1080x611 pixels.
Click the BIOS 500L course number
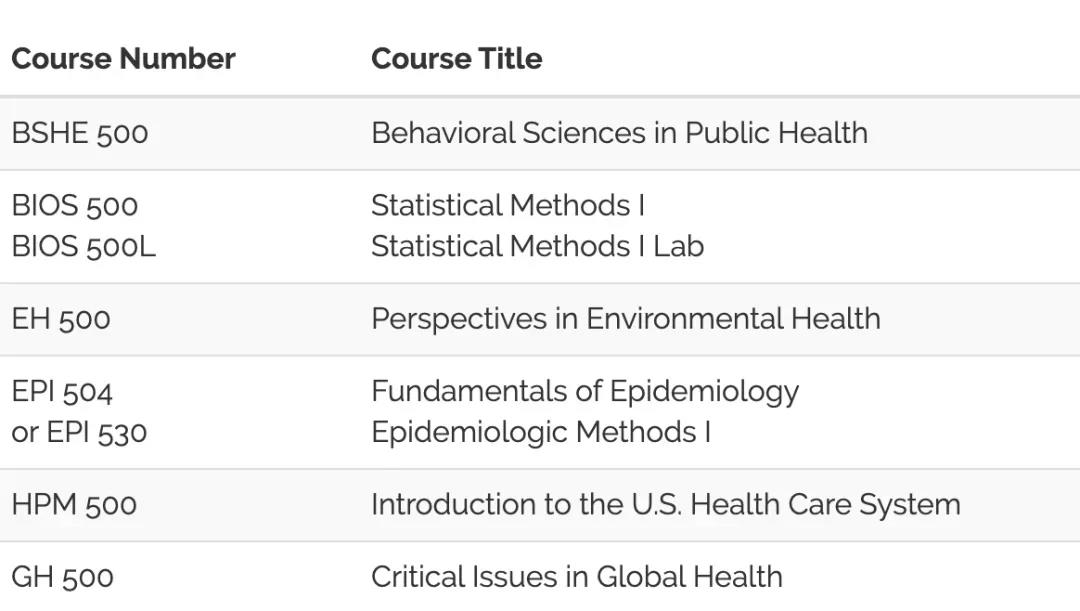(84, 247)
